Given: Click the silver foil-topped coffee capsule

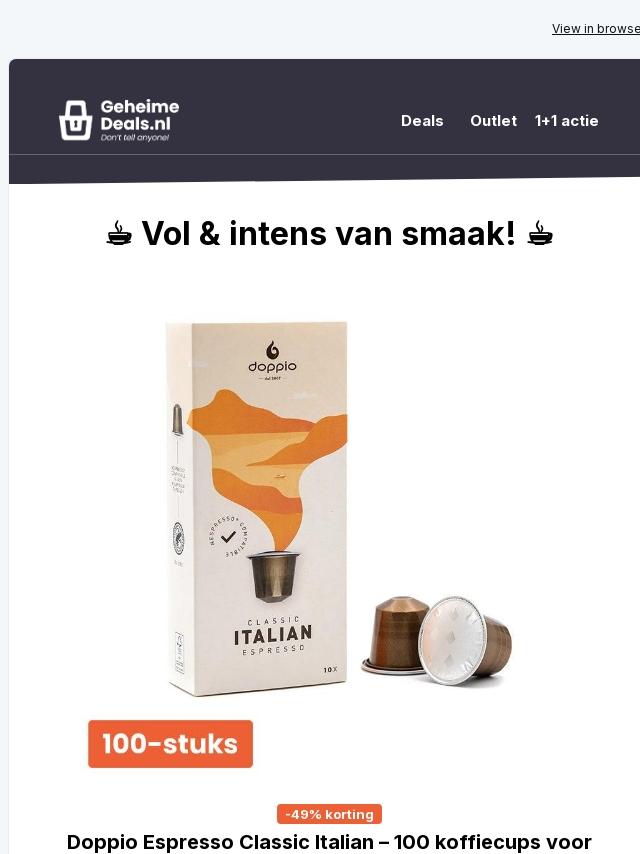Looking at the screenshot, I should click(465, 640).
